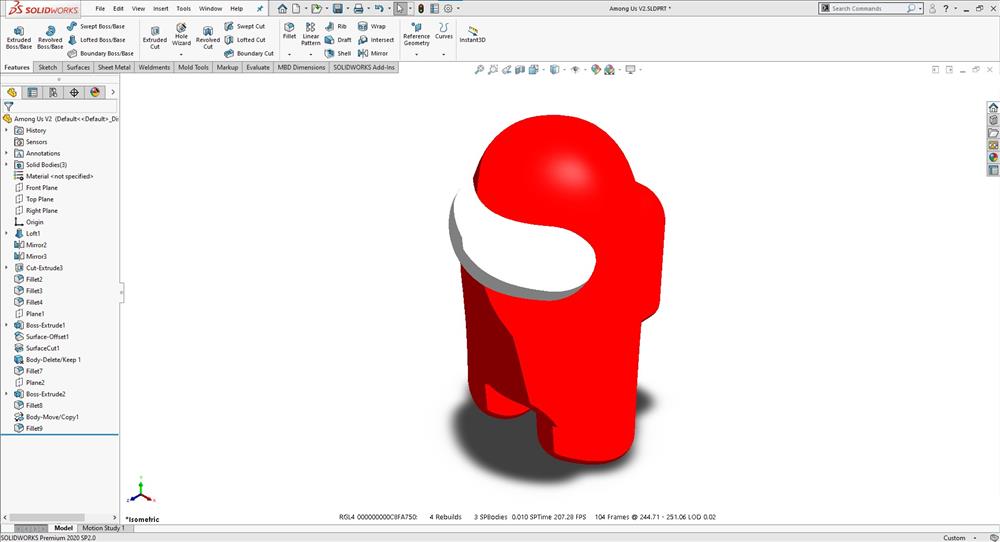This screenshot has width=1000, height=542.
Task: Click the Print icon in the quick toolbar
Action: click(x=358, y=8)
